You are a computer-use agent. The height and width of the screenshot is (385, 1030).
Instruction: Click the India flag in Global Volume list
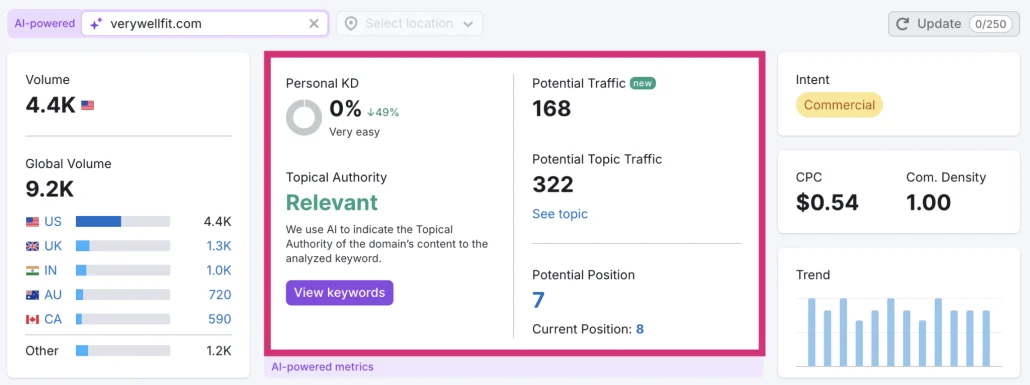coord(32,271)
